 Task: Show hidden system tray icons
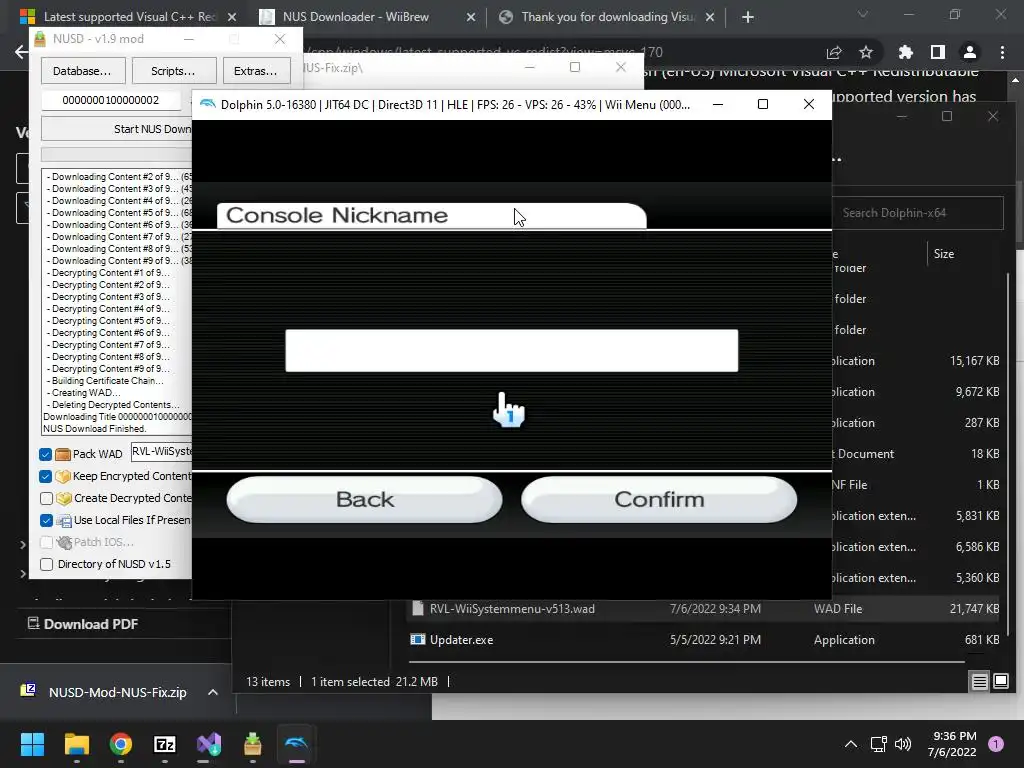pos(851,744)
